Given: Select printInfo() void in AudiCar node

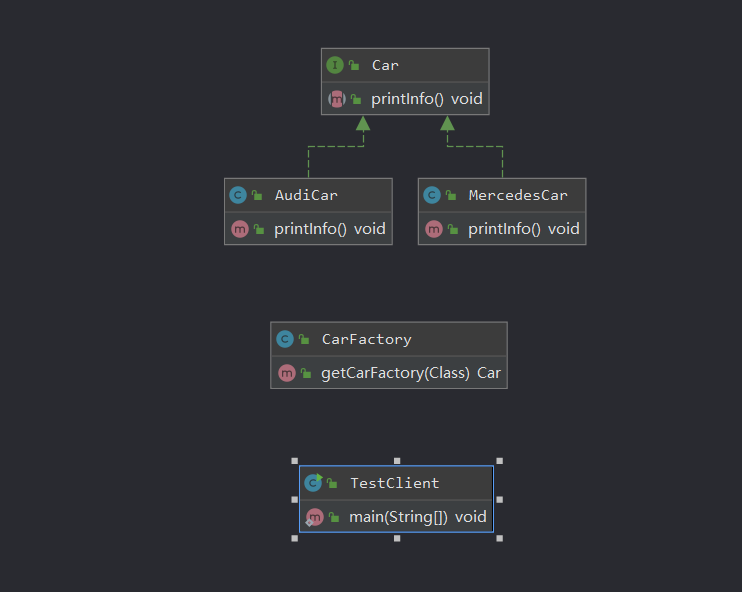Looking at the screenshot, I should click(330, 229).
